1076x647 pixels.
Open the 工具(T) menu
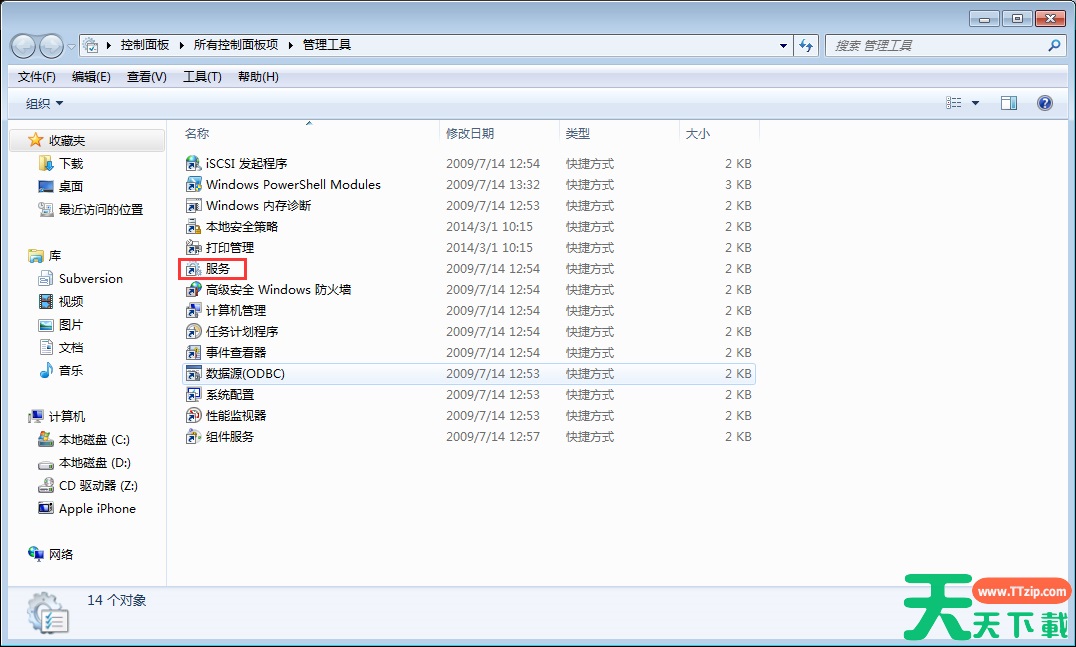201,77
